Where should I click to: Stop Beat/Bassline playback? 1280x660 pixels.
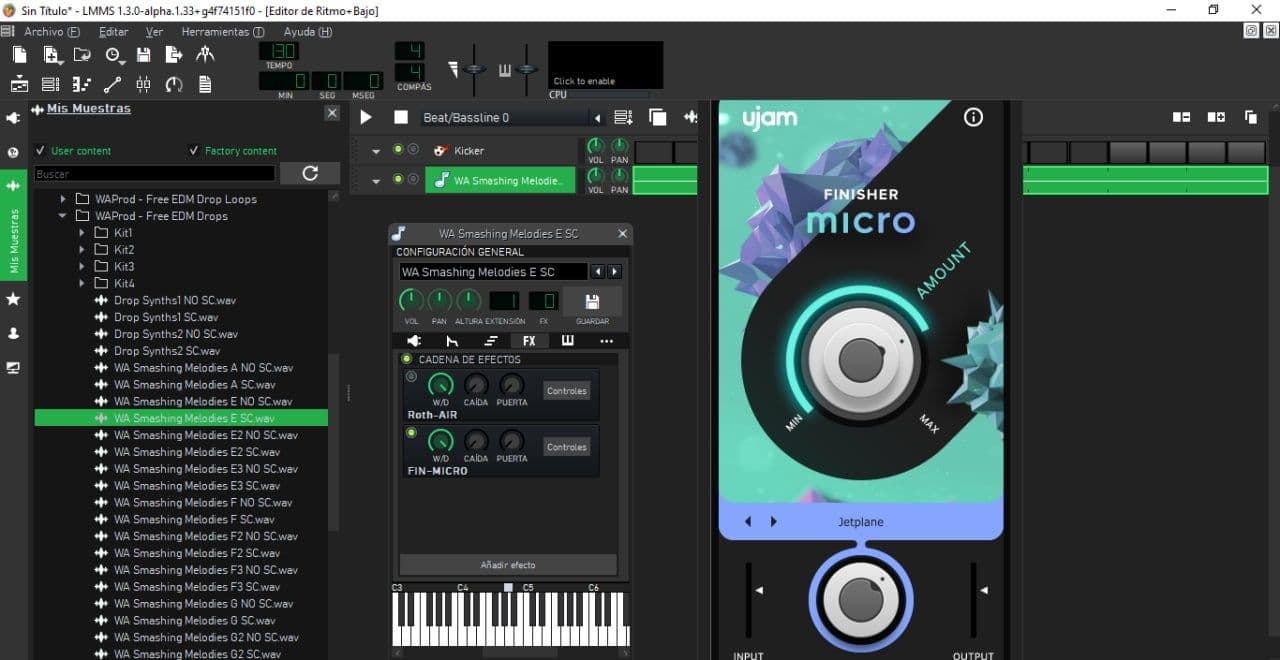(401, 117)
